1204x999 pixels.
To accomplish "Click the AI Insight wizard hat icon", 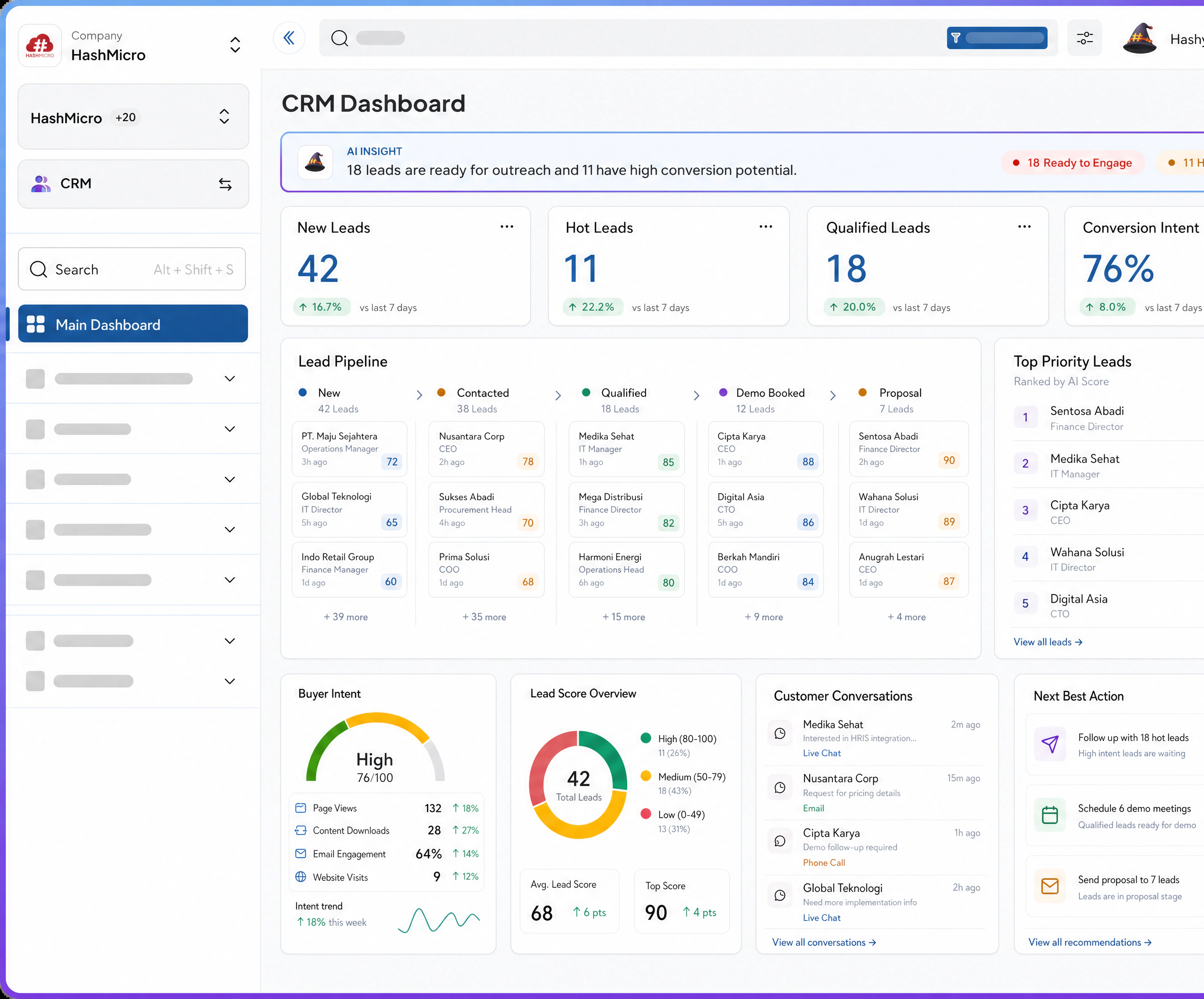I will [x=315, y=162].
